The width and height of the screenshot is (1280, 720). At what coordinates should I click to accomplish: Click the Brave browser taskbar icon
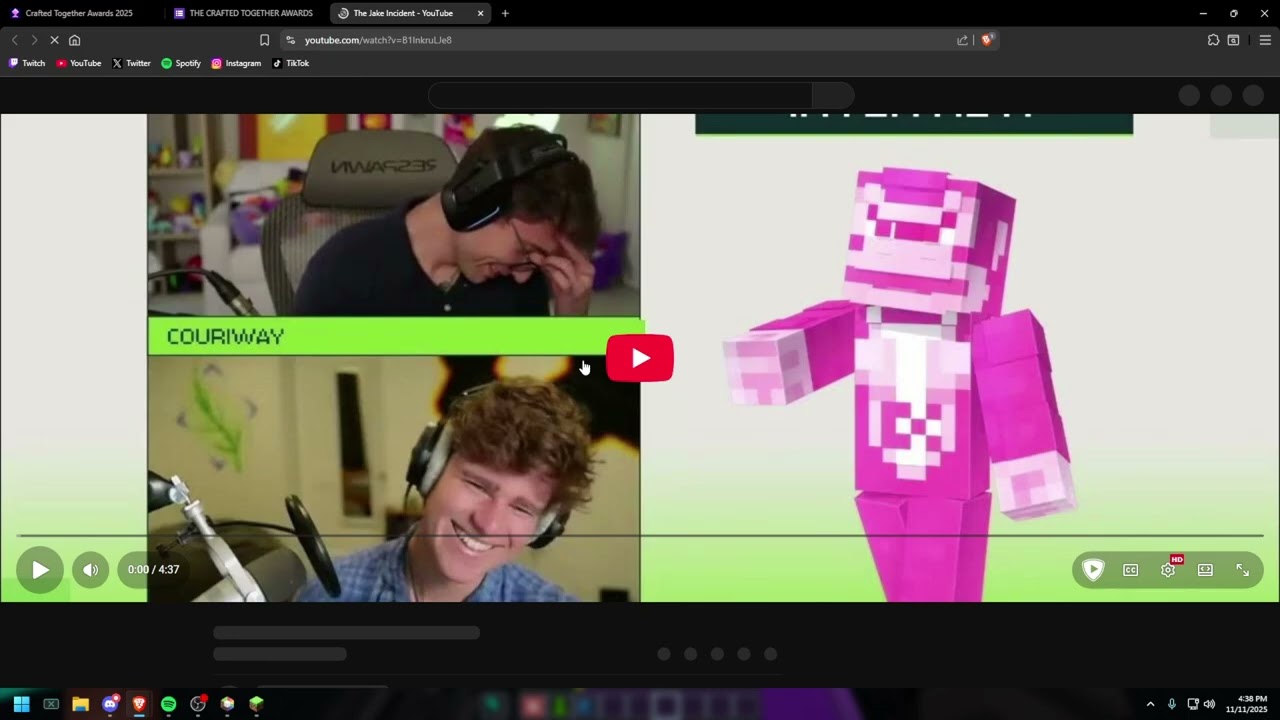(139, 704)
